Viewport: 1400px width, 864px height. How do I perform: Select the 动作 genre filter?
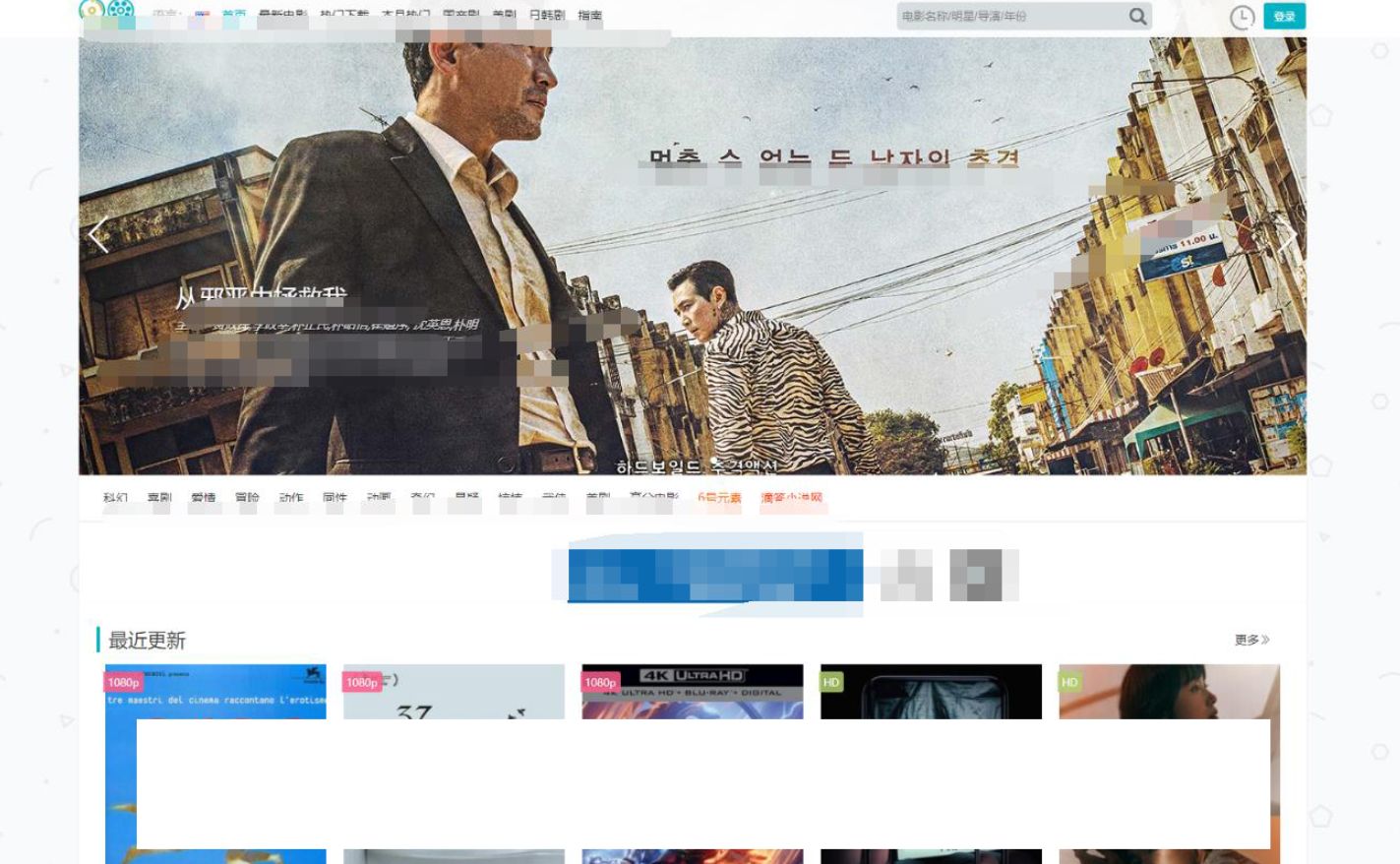(x=292, y=498)
